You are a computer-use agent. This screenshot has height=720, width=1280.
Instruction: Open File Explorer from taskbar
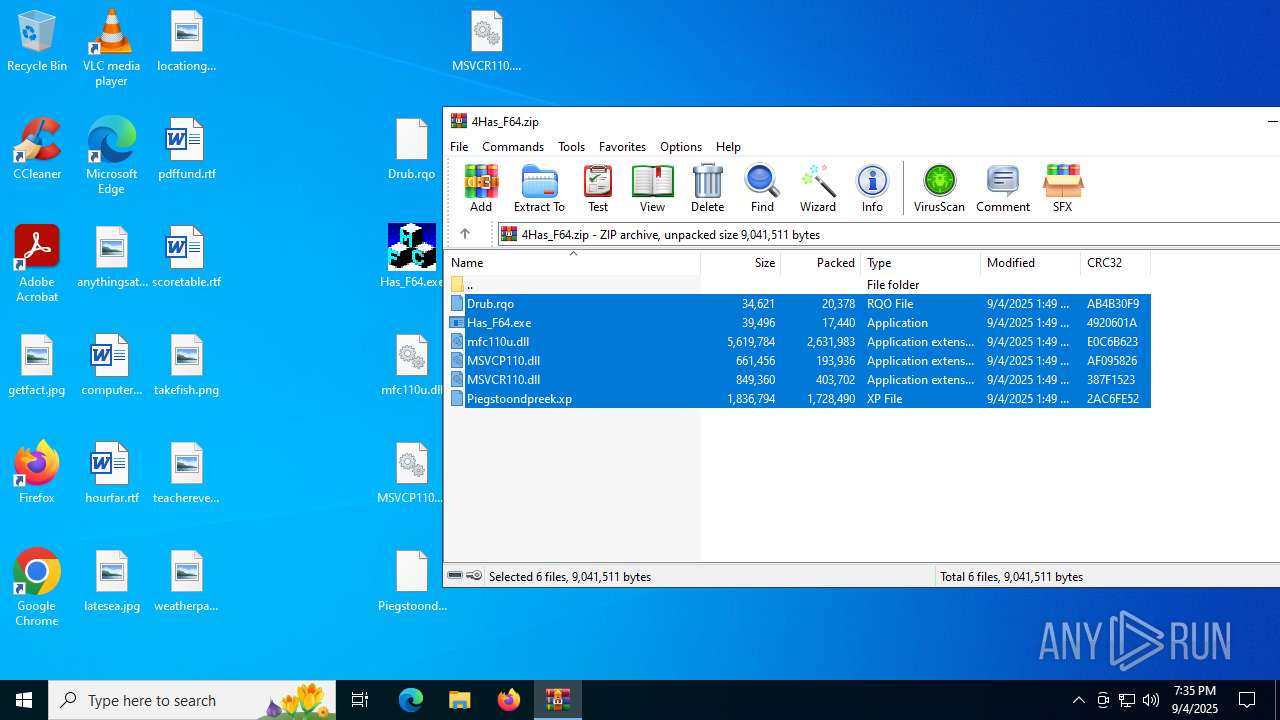pos(460,700)
